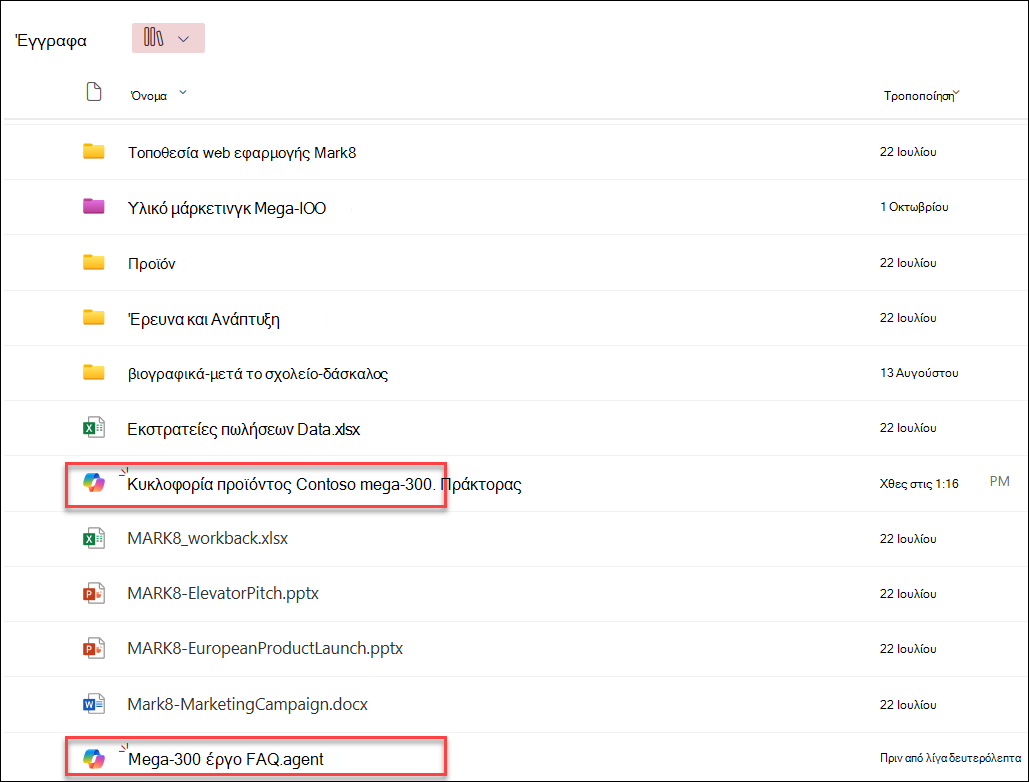Open the Όνομα column dropdown arrow
1029x782 pixels.
pos(183,93)
